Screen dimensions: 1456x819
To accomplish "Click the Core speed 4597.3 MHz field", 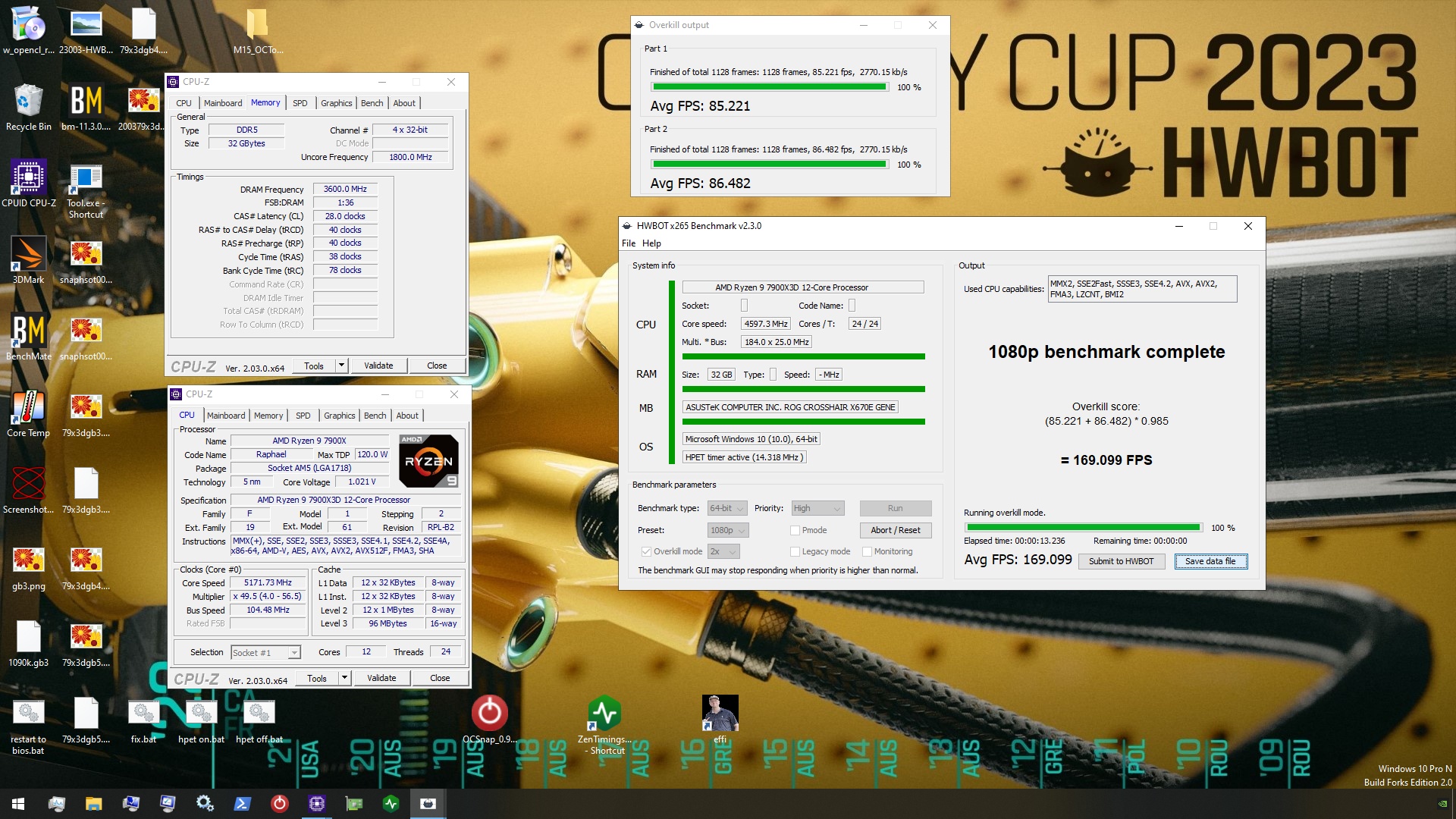I will [765, 324].
